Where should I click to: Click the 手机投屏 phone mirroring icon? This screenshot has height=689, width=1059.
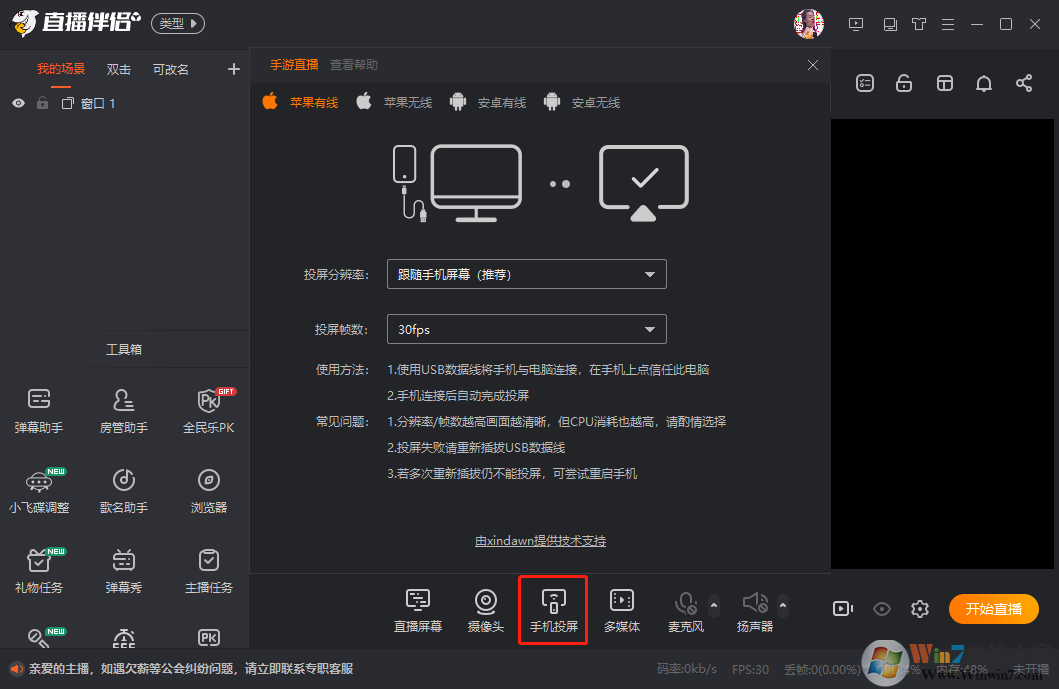[553, 610]
